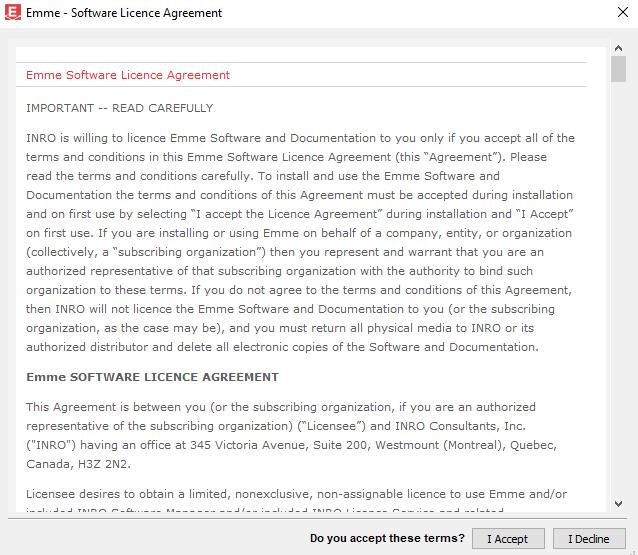638x555 pixels.
Task: Click the bold Emme SOFTWARE LICENCE AGREEMENT heading
Action: click(x=152, y=377)
